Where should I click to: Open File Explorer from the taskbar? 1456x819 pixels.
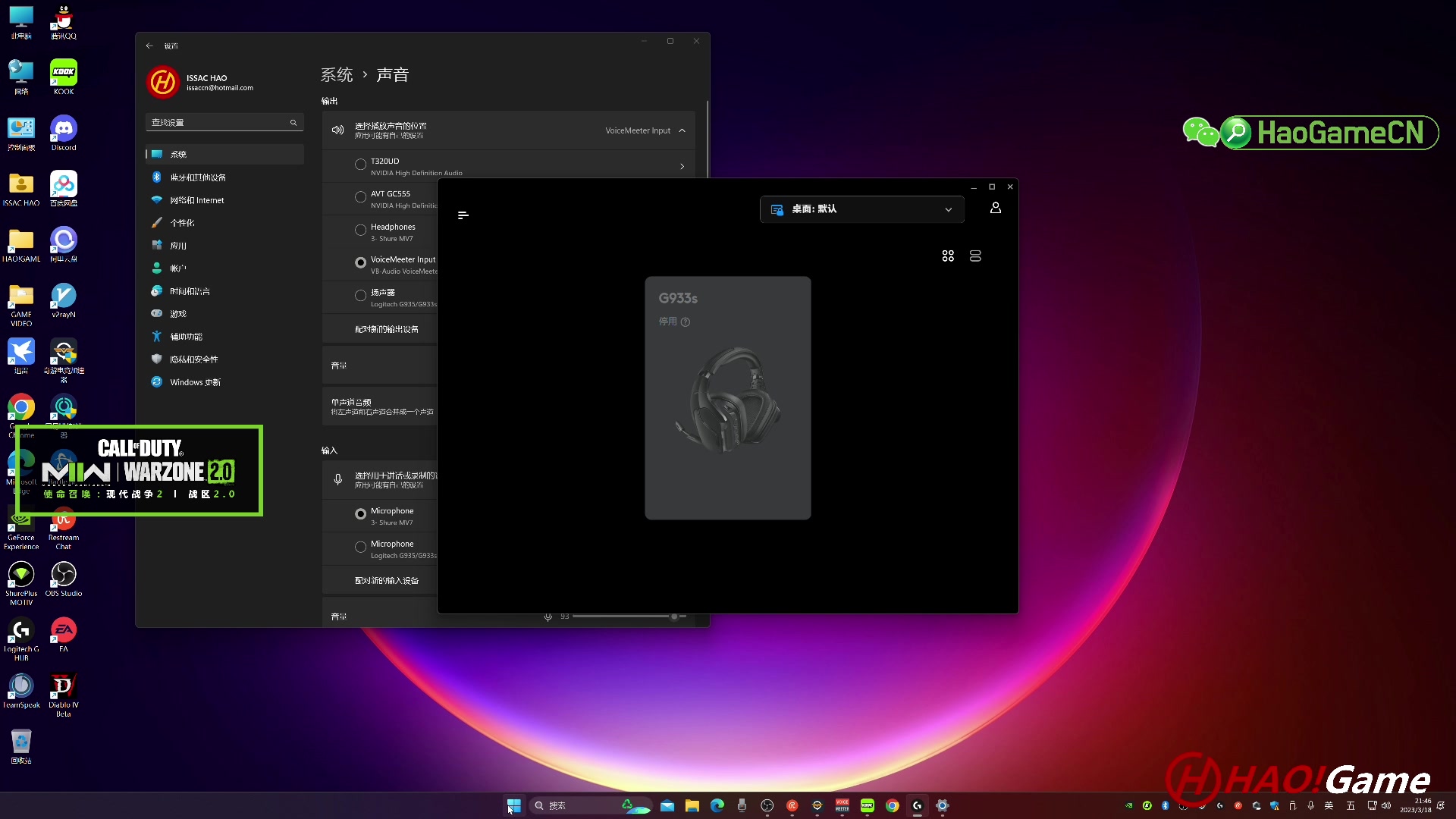click(x=692, y=805)
